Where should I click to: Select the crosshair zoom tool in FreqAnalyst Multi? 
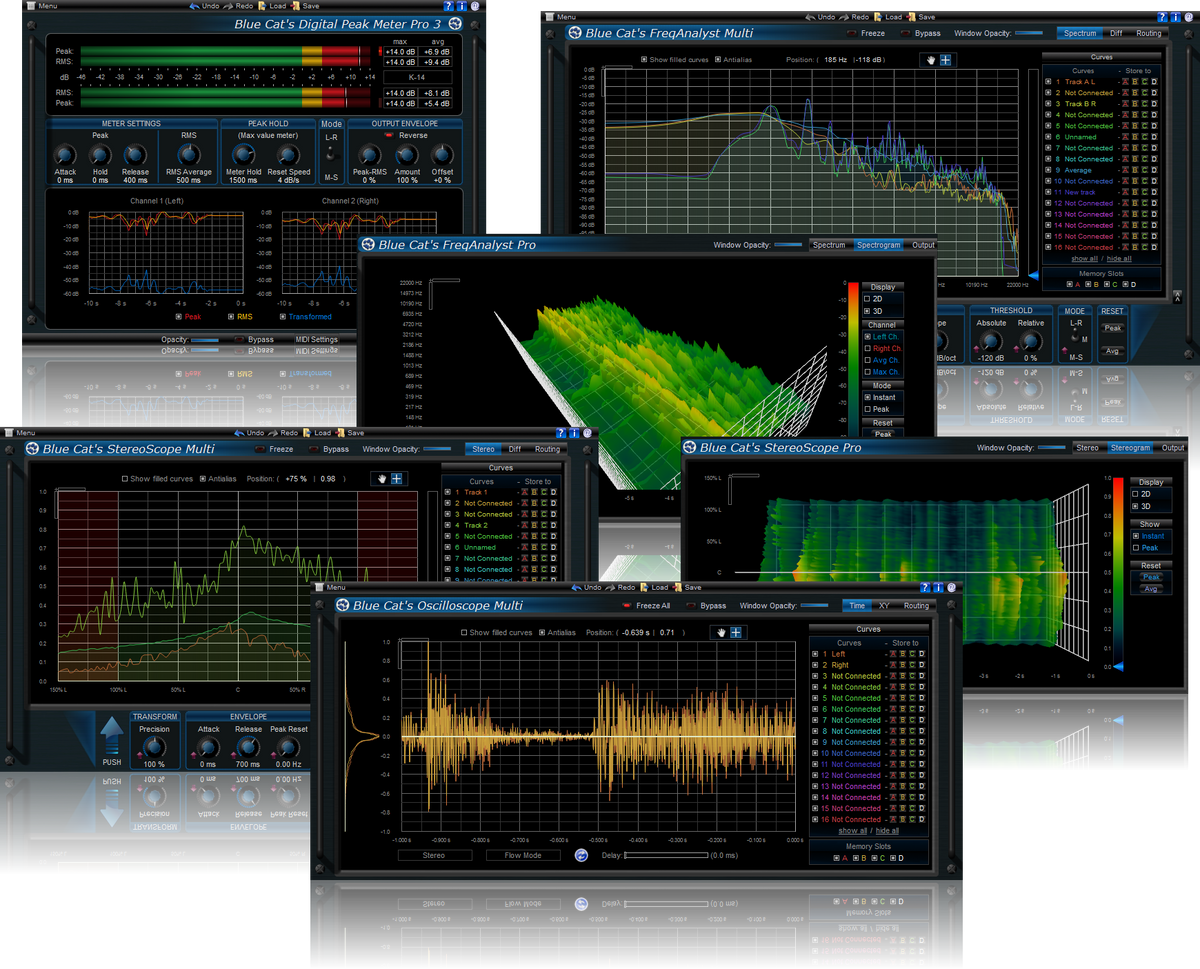[946, 60]
